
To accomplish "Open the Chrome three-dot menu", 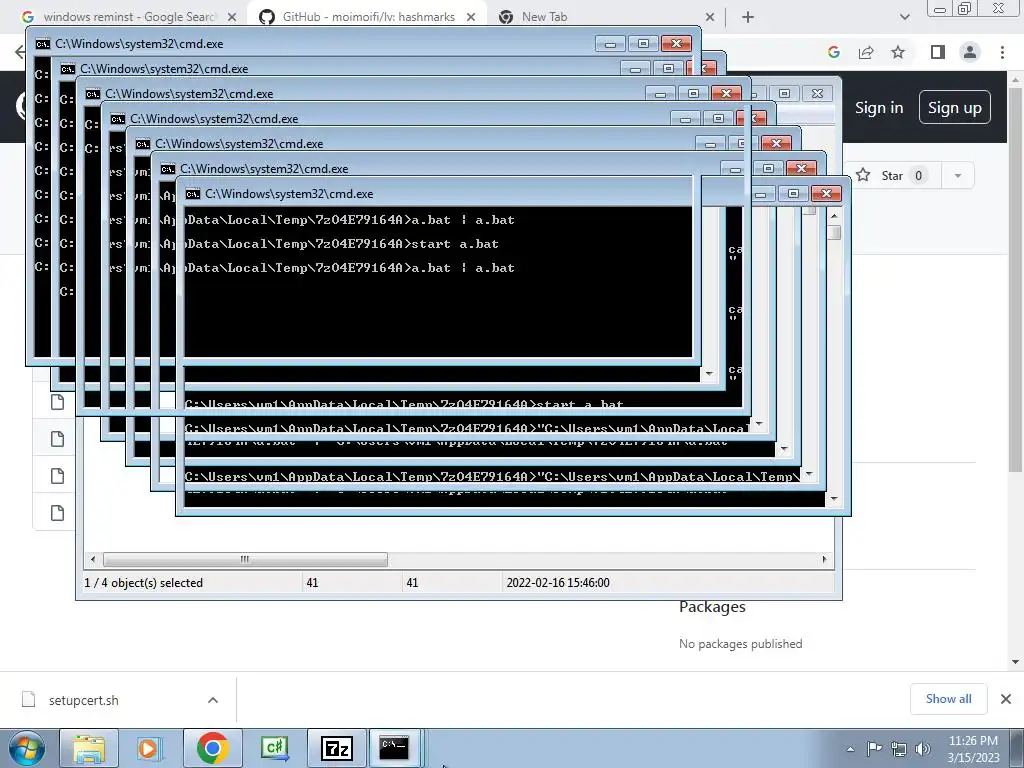I will [1002, 52].
